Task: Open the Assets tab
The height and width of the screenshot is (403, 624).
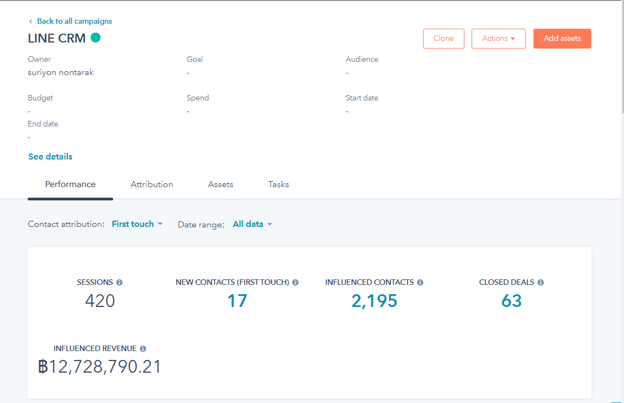Action: [220, 185]
